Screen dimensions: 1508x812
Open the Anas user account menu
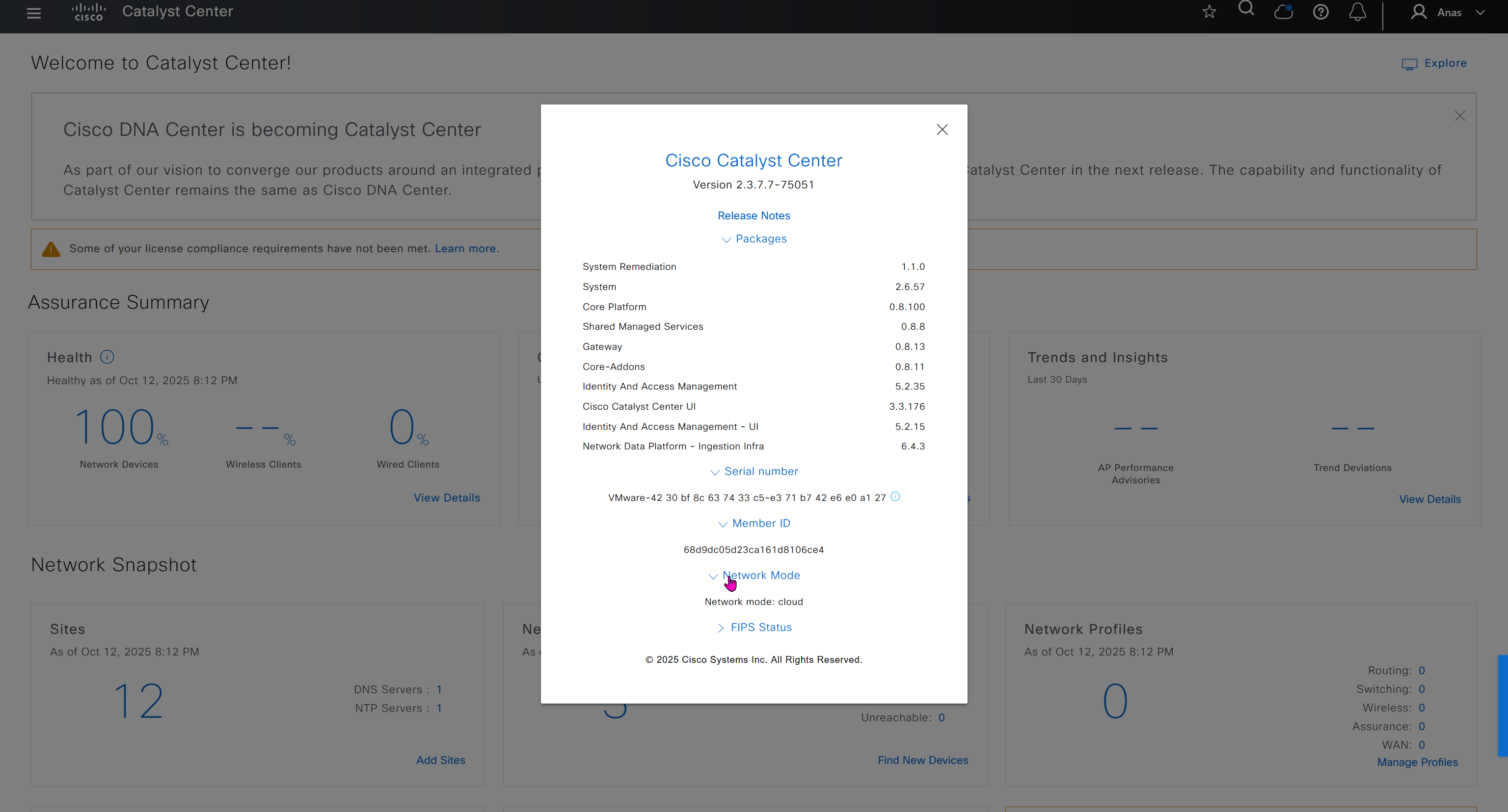click(1447, 12)
